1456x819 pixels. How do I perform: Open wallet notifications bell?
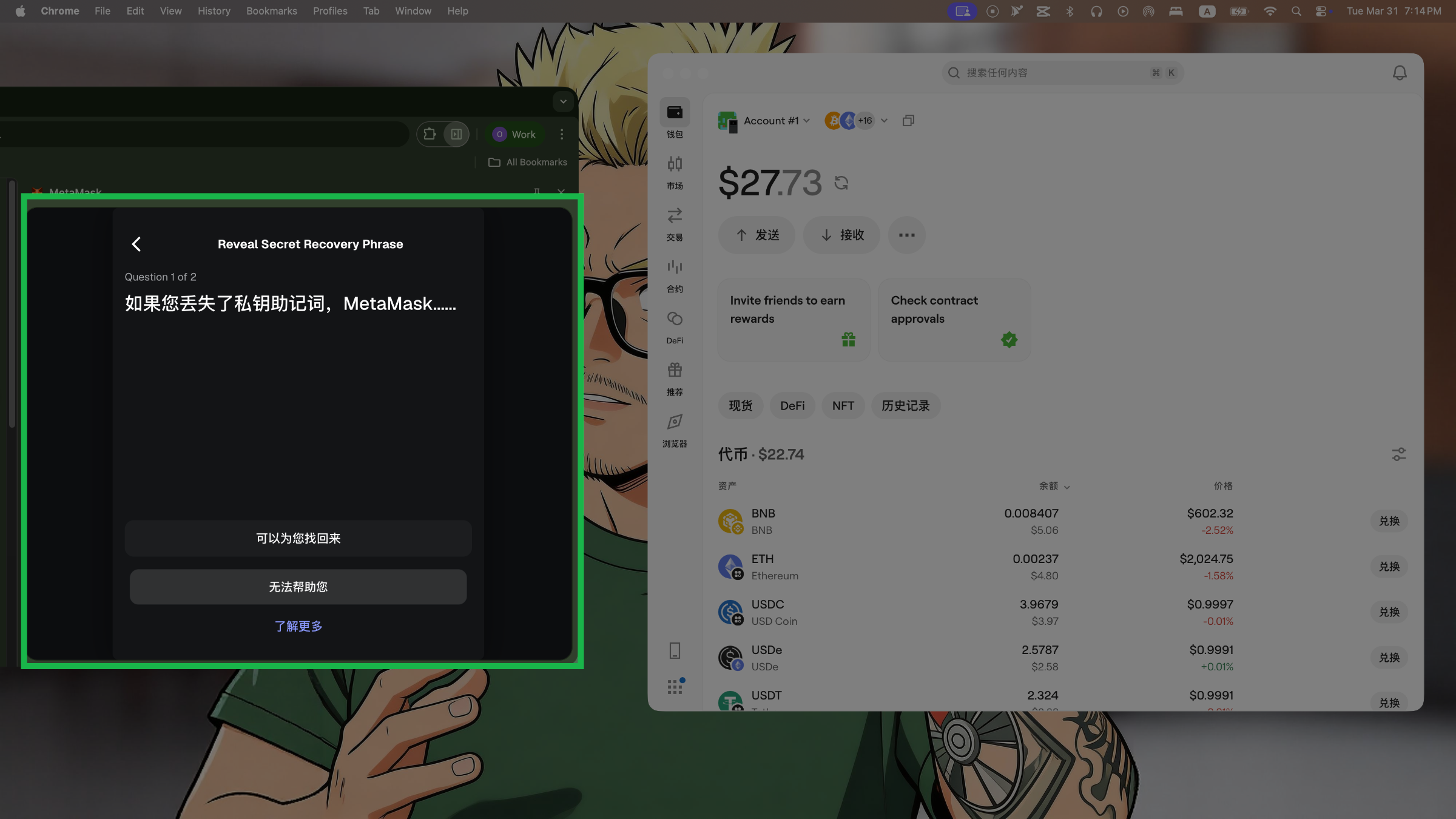point(1399,73)
